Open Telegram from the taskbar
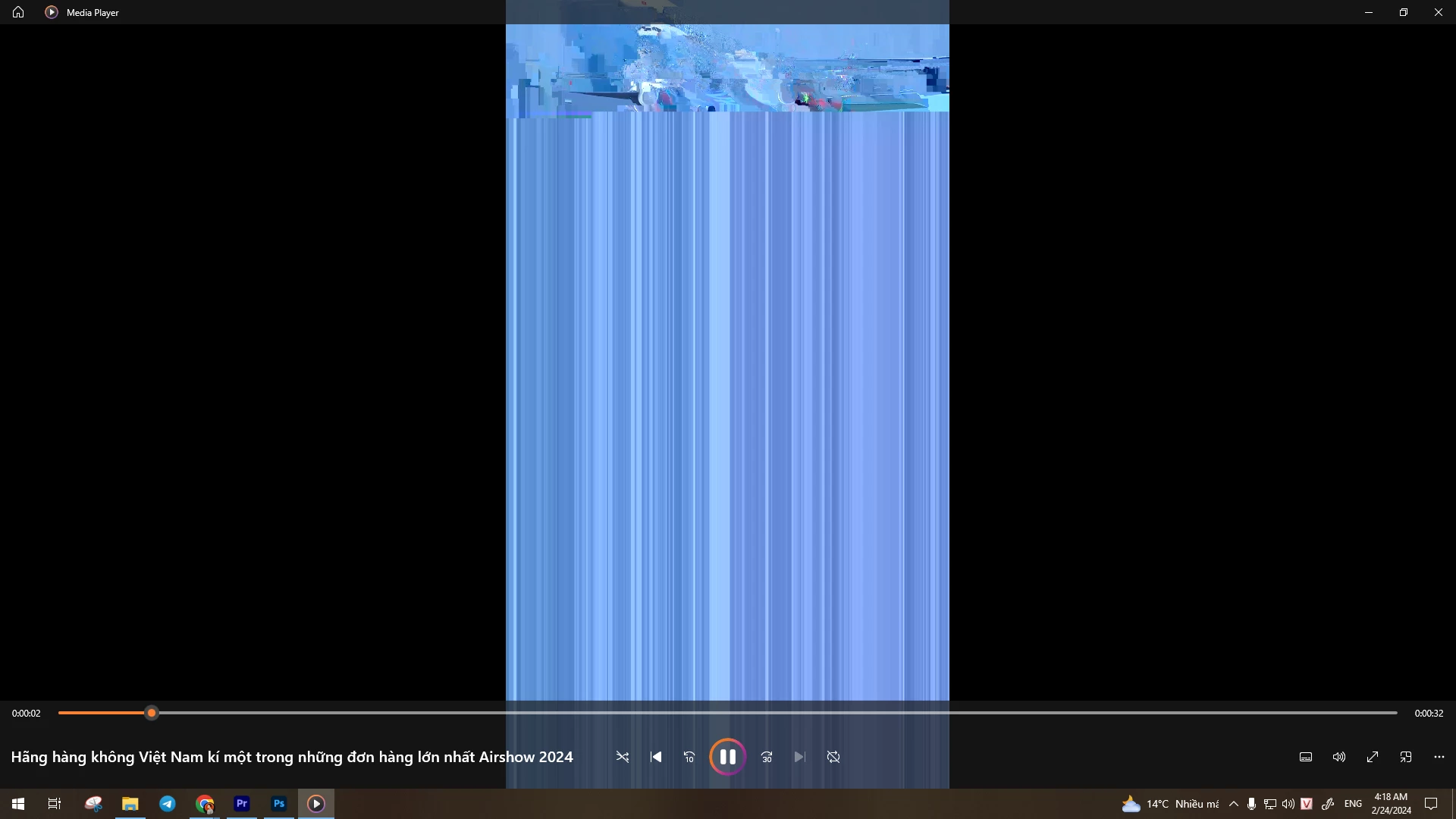1456x819 pixels. click(x=168, y=803)
